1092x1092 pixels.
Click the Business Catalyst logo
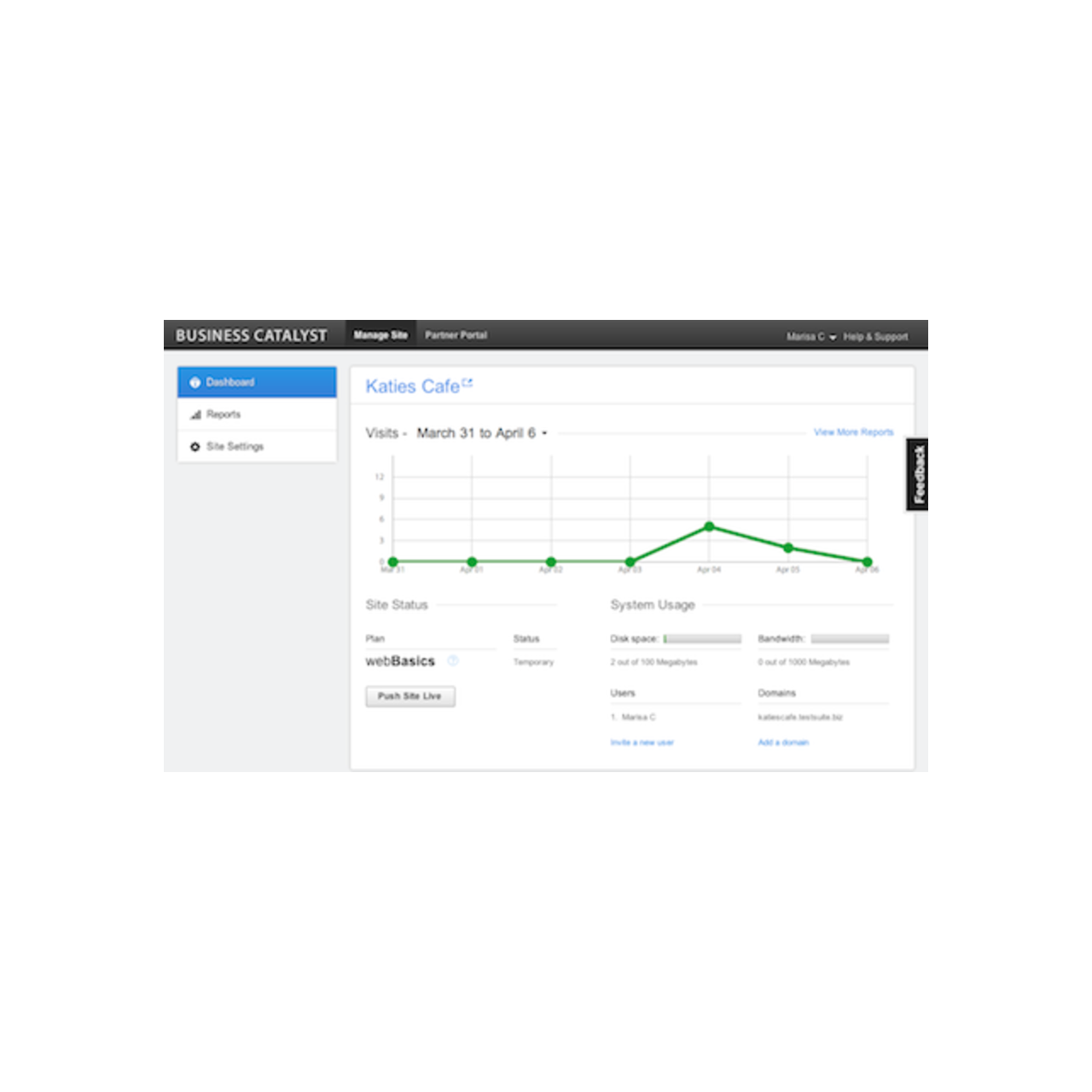pyautogui.click(x=253, y=335)
